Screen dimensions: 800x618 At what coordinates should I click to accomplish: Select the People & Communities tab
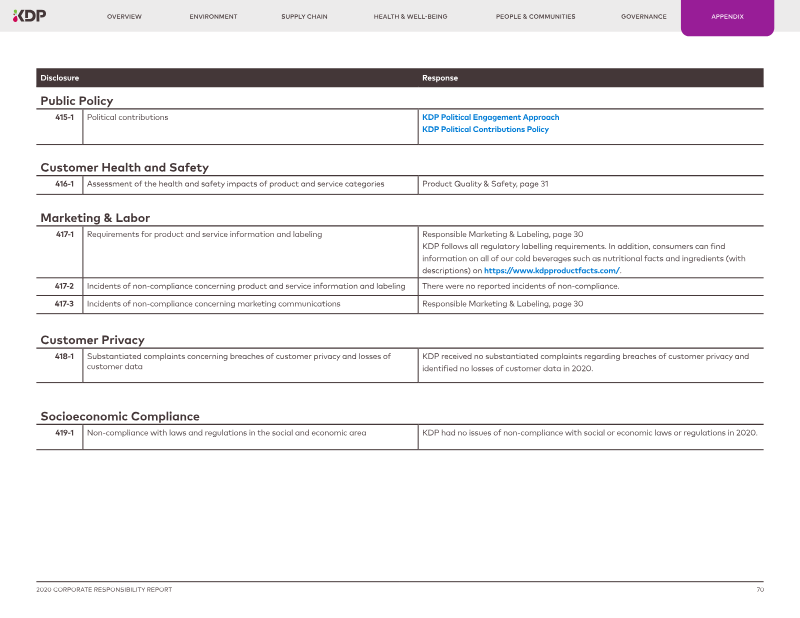click(535, 17)
